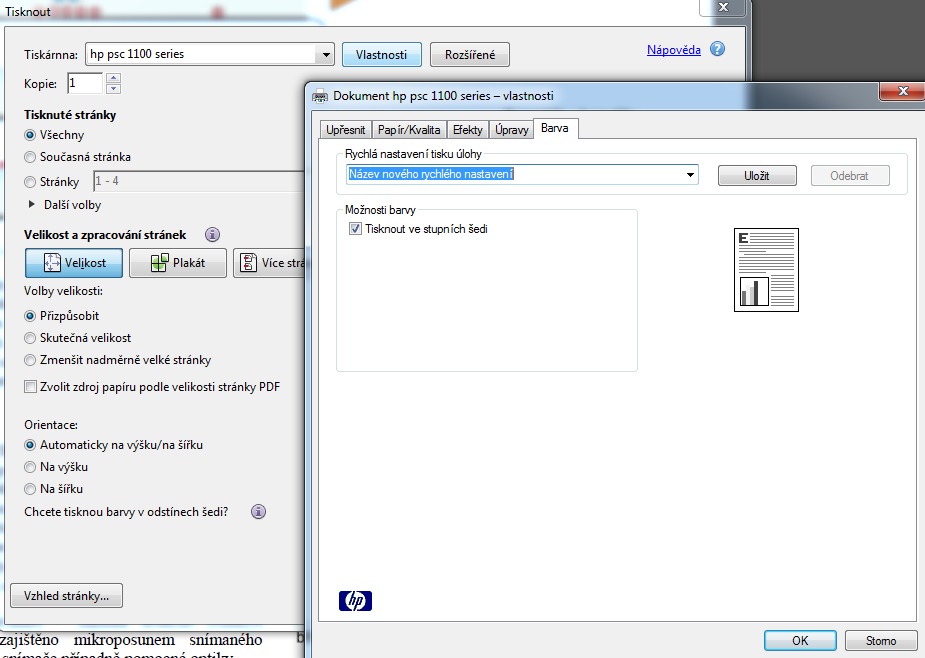Click the printer icon in properties title bar
The height and width of the screenshot is (658, 925).
coord(320,96)
